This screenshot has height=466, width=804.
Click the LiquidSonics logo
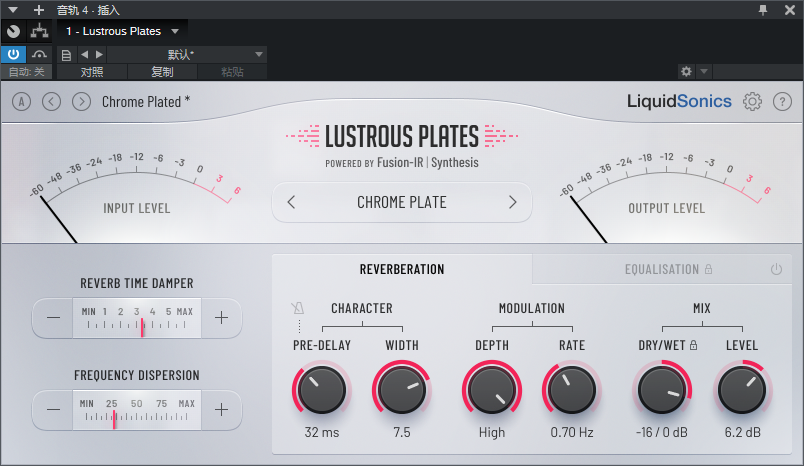click(x=679, y=101)
